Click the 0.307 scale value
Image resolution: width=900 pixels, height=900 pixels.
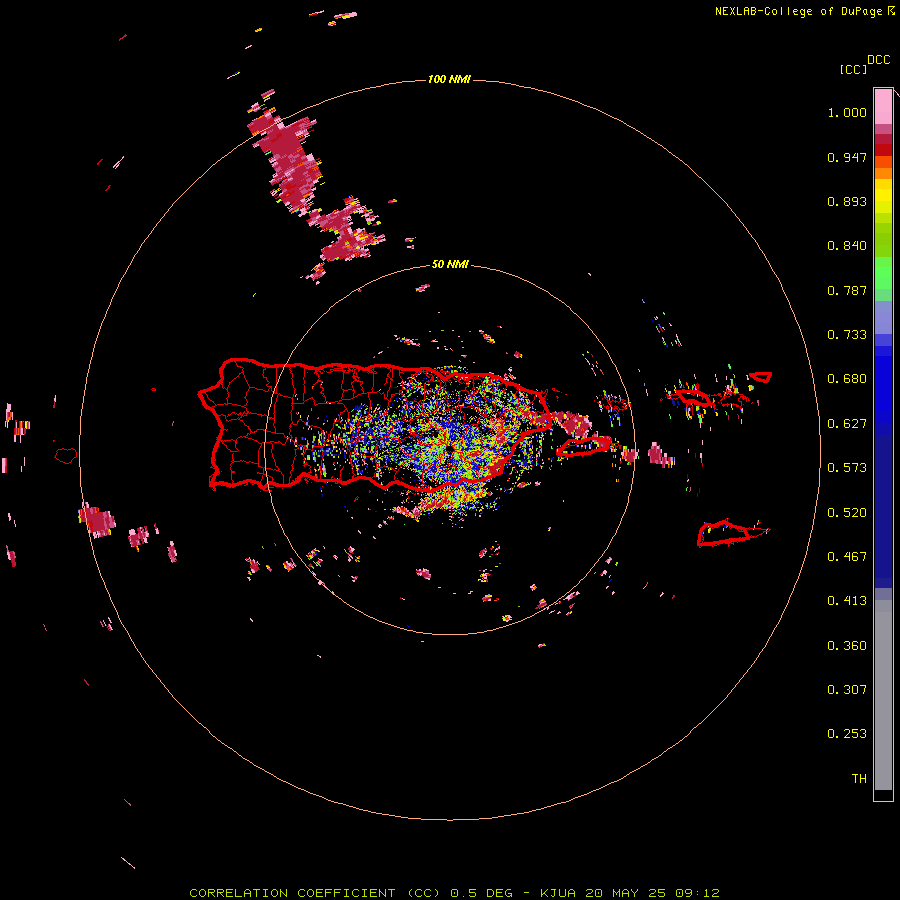click(847, 690)
